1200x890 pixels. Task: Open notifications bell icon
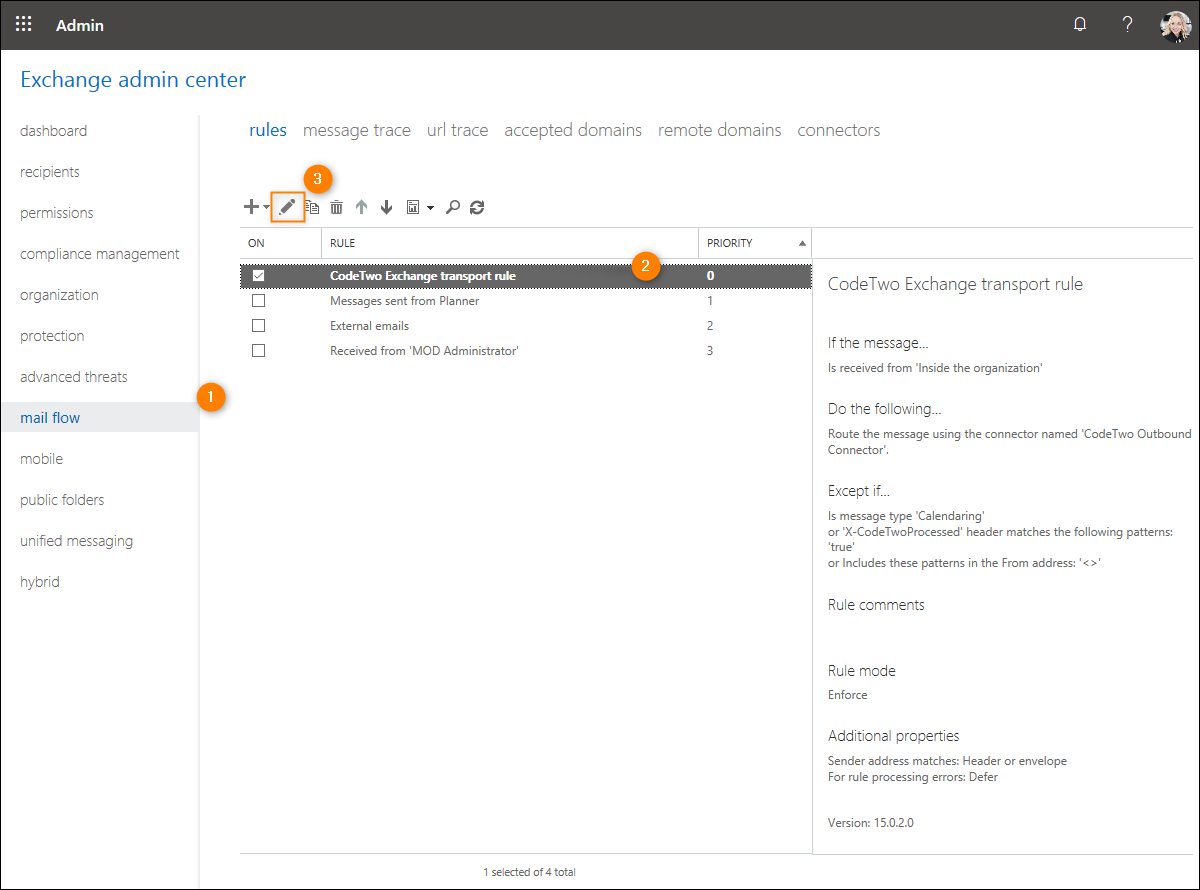point(1080,25)
